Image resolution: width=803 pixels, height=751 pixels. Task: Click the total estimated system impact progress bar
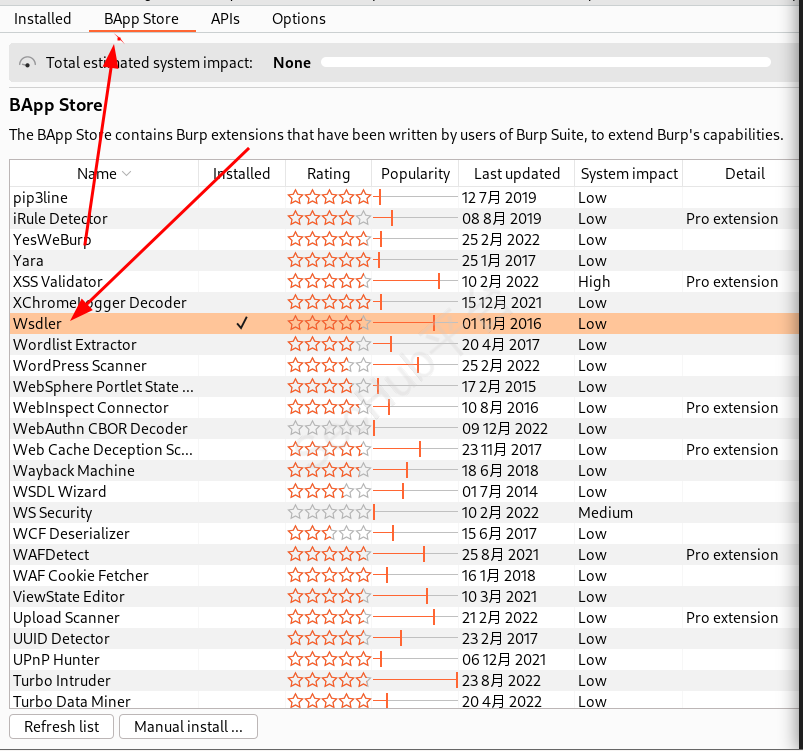(545, 62)
